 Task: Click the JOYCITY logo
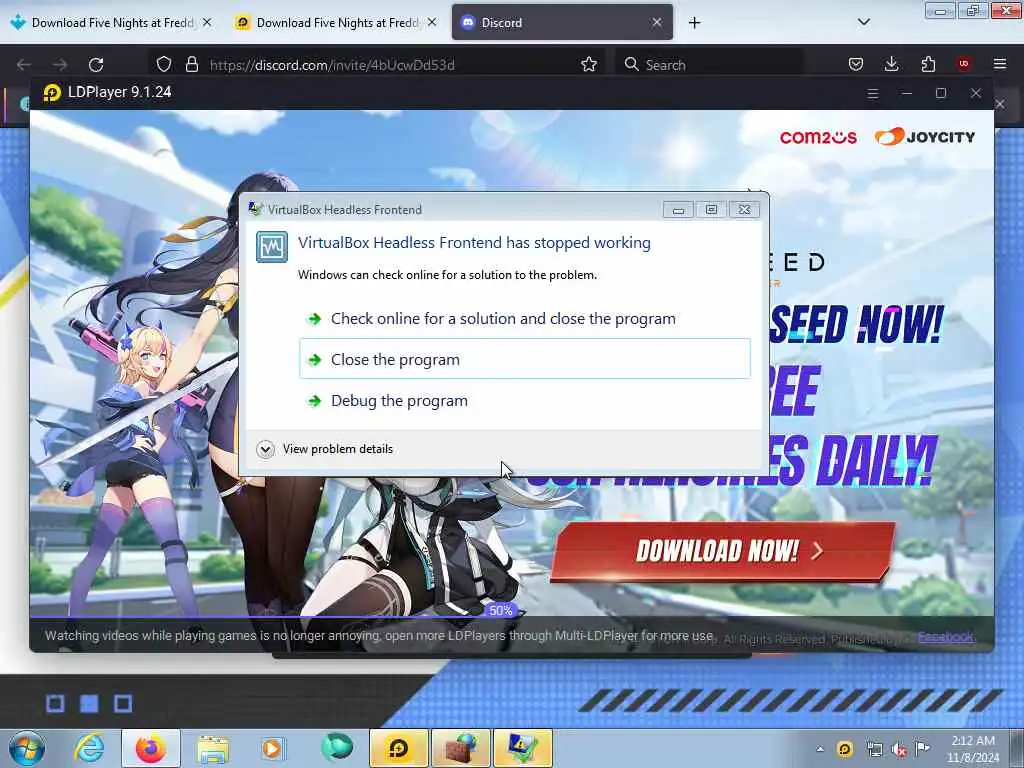(x=925, y=136)
